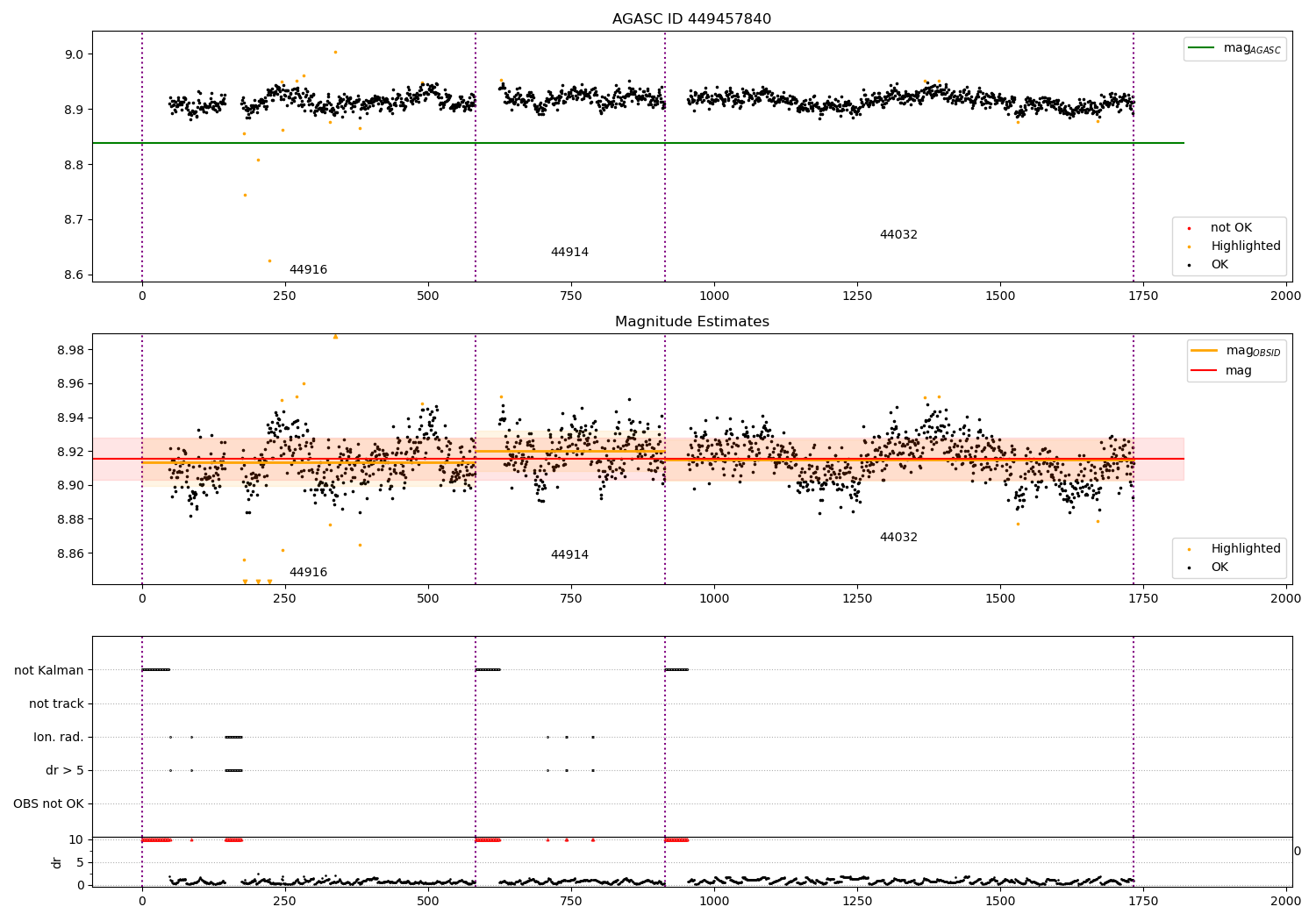Click the 'OK' marker in middle plot legend
The height and width of the screenshot is (921, 1316).
1190,568
